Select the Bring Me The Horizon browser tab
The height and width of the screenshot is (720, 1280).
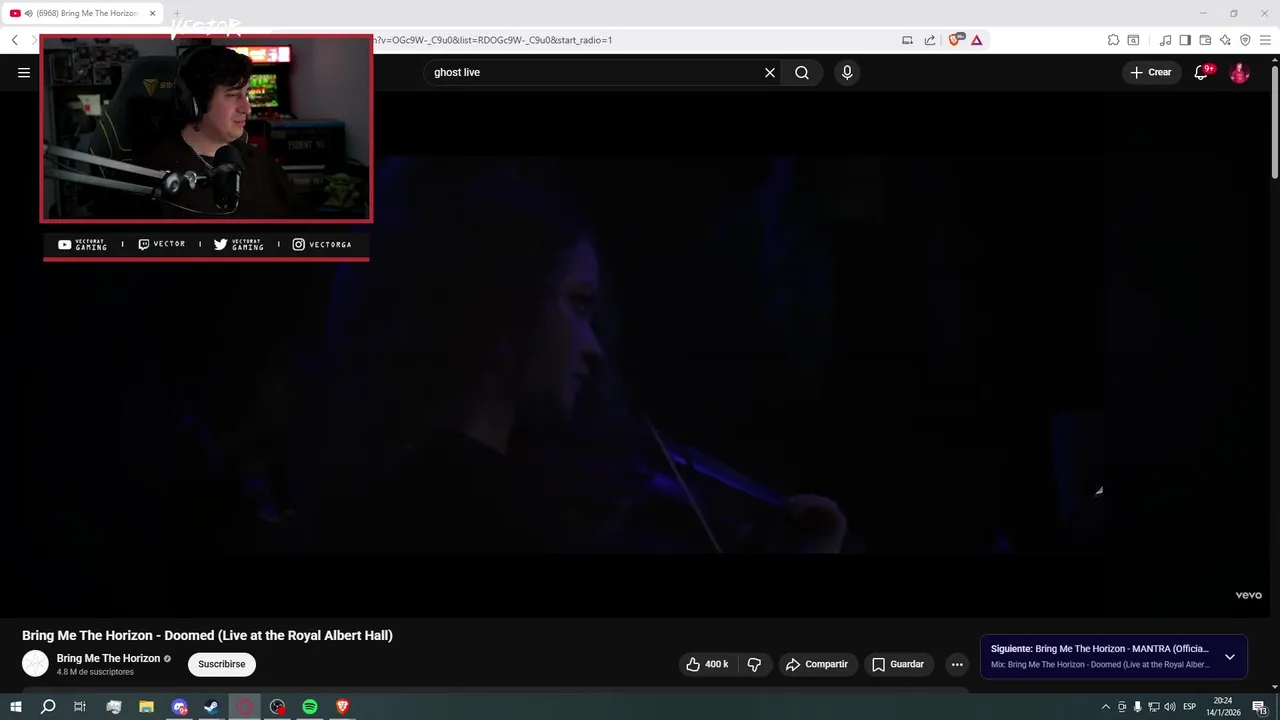point(84,13)
